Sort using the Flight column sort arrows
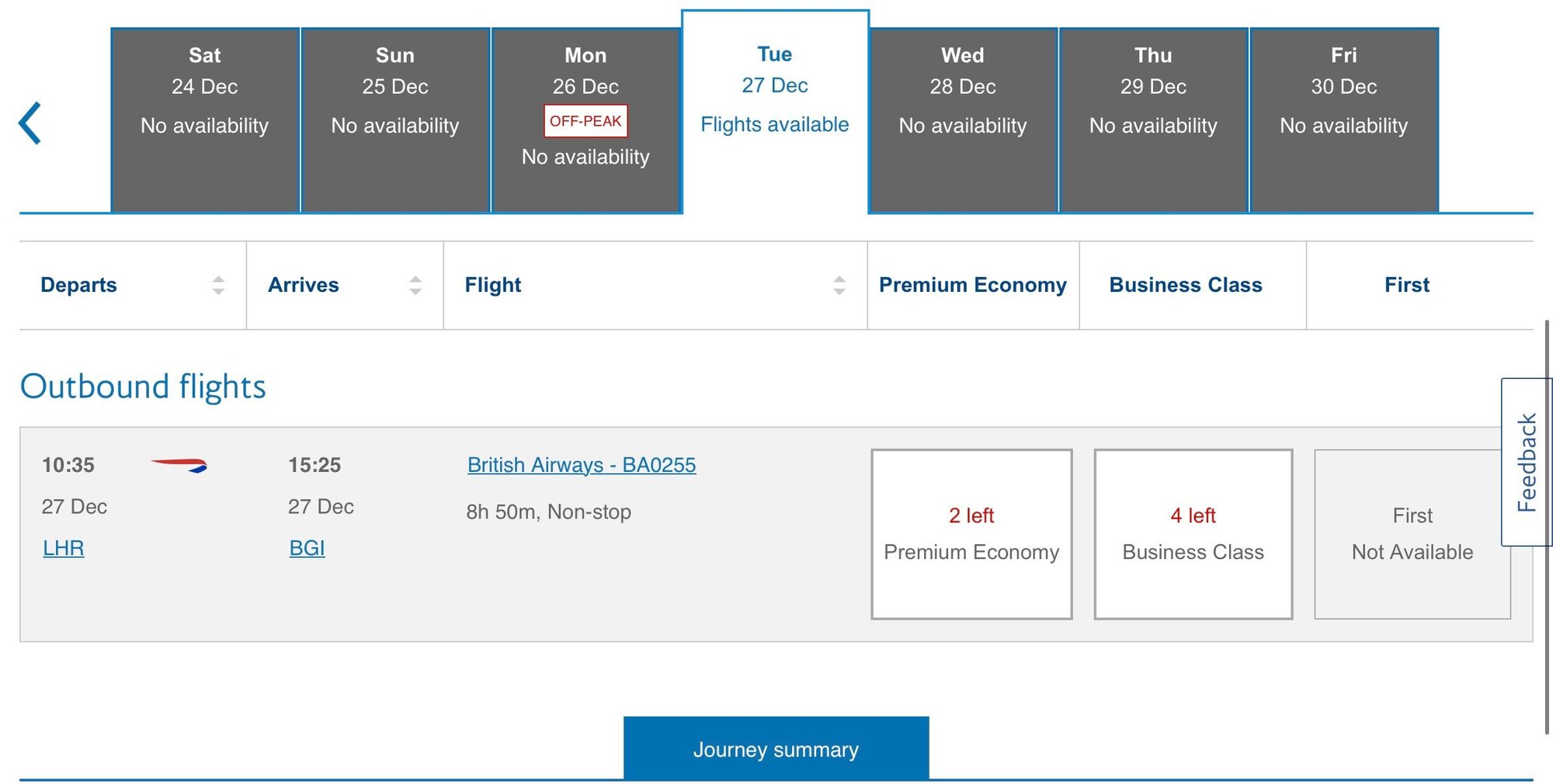 coord(839,285)
